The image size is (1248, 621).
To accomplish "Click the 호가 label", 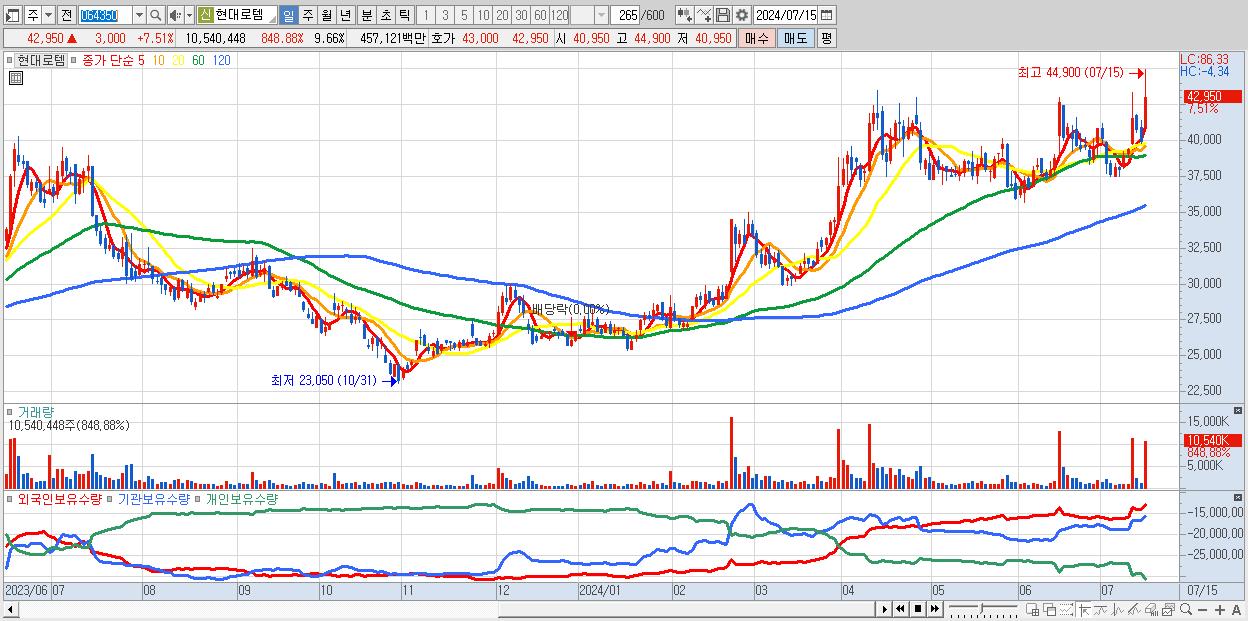I will click(x=443, y=38).
